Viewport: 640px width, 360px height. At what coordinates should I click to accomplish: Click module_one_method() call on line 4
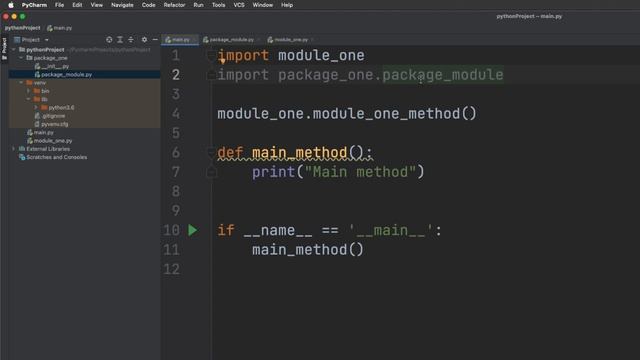pyautogui.click(x=395, y=113)
